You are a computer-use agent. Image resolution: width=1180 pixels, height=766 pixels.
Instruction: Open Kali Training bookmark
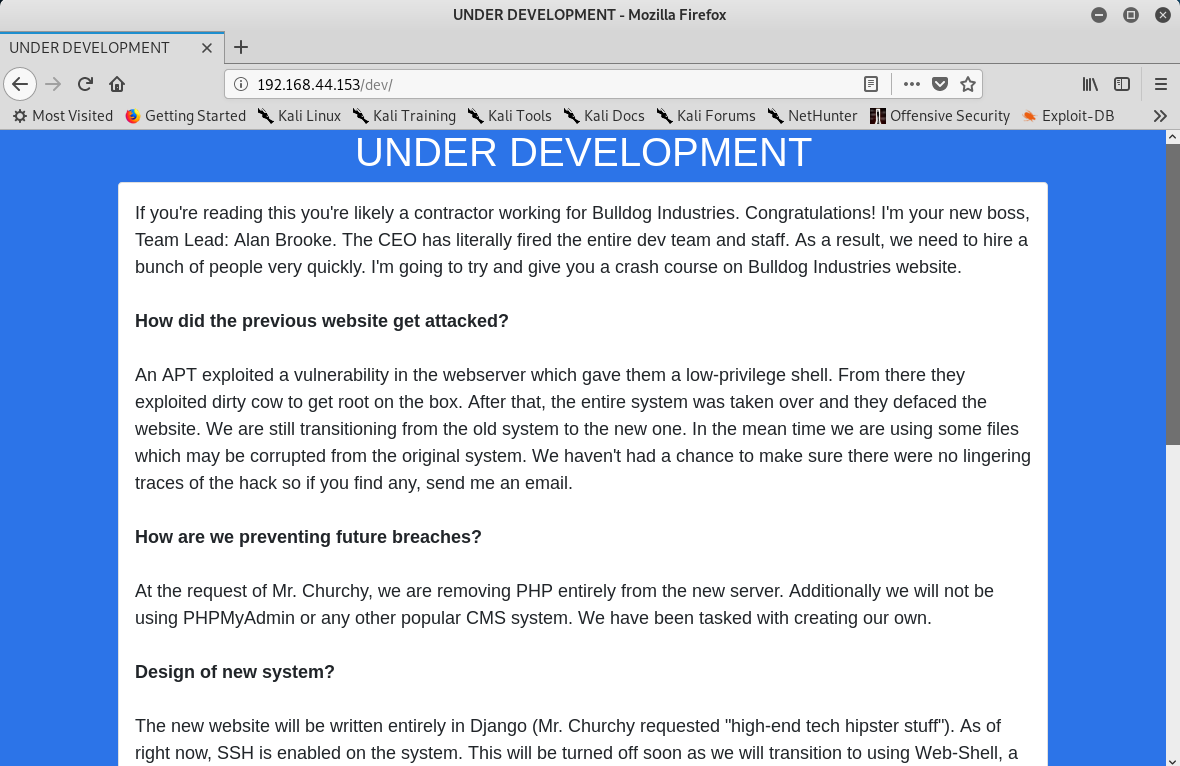[x=404, y=116]
